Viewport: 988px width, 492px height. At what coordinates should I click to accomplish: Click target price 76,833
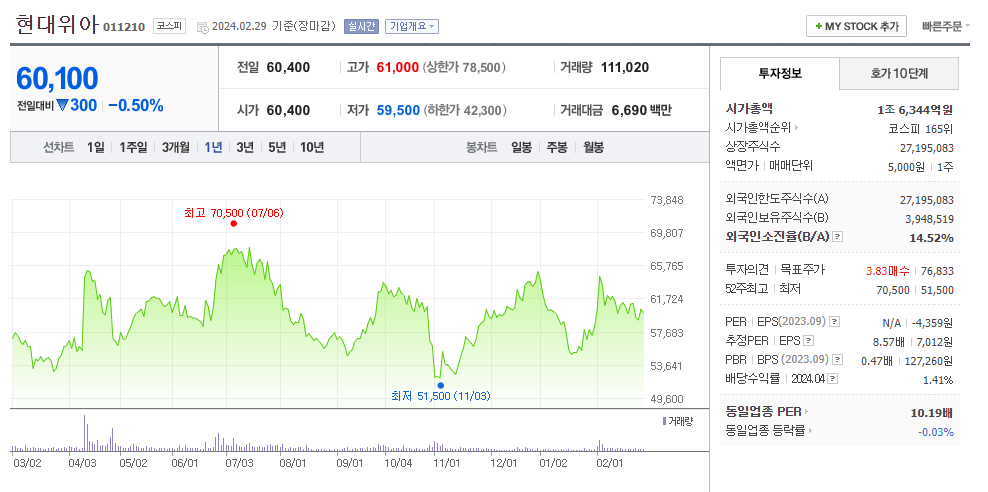[937, 271]
